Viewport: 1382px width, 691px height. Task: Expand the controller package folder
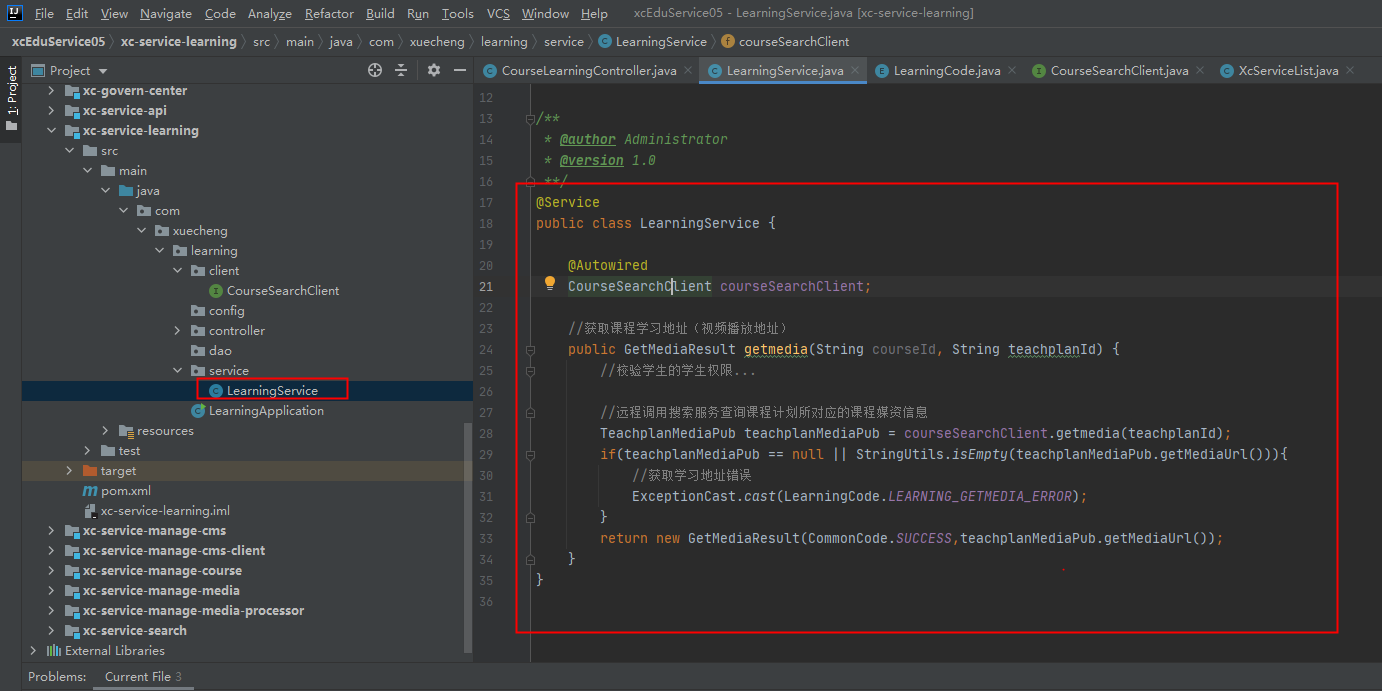click(178, 331)
